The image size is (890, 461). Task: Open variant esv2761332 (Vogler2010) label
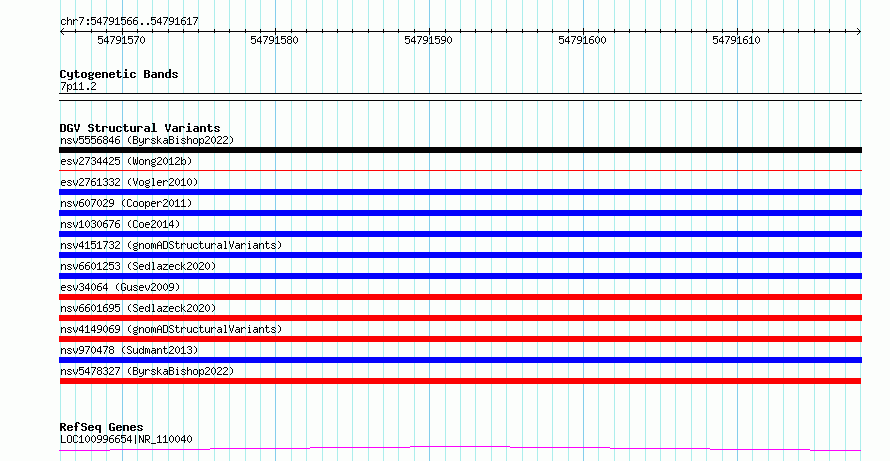click(129, 182)
